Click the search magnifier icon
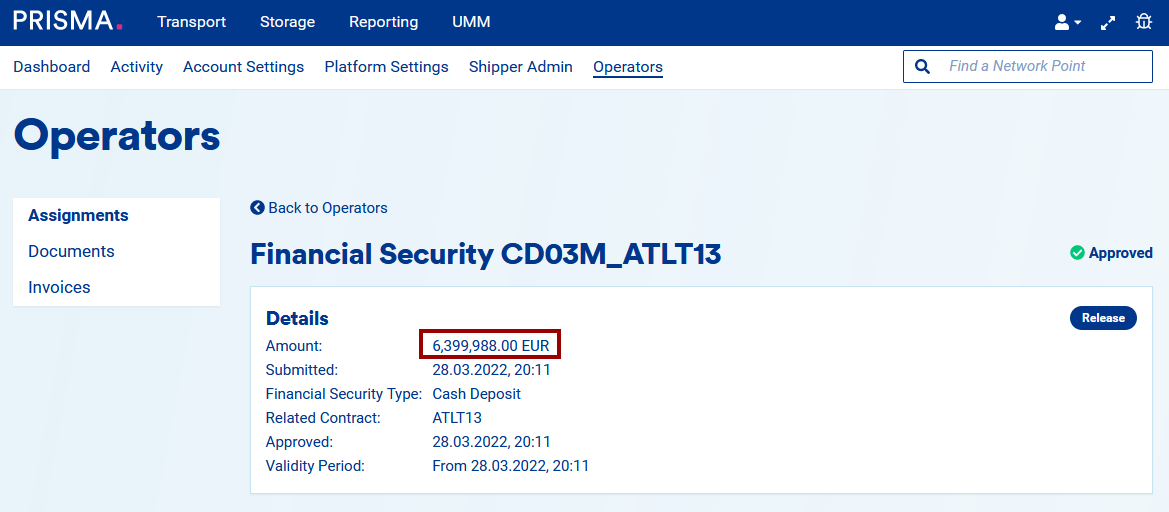The width and height of the screenshot is (1169, 512). (x=923, y=67)
